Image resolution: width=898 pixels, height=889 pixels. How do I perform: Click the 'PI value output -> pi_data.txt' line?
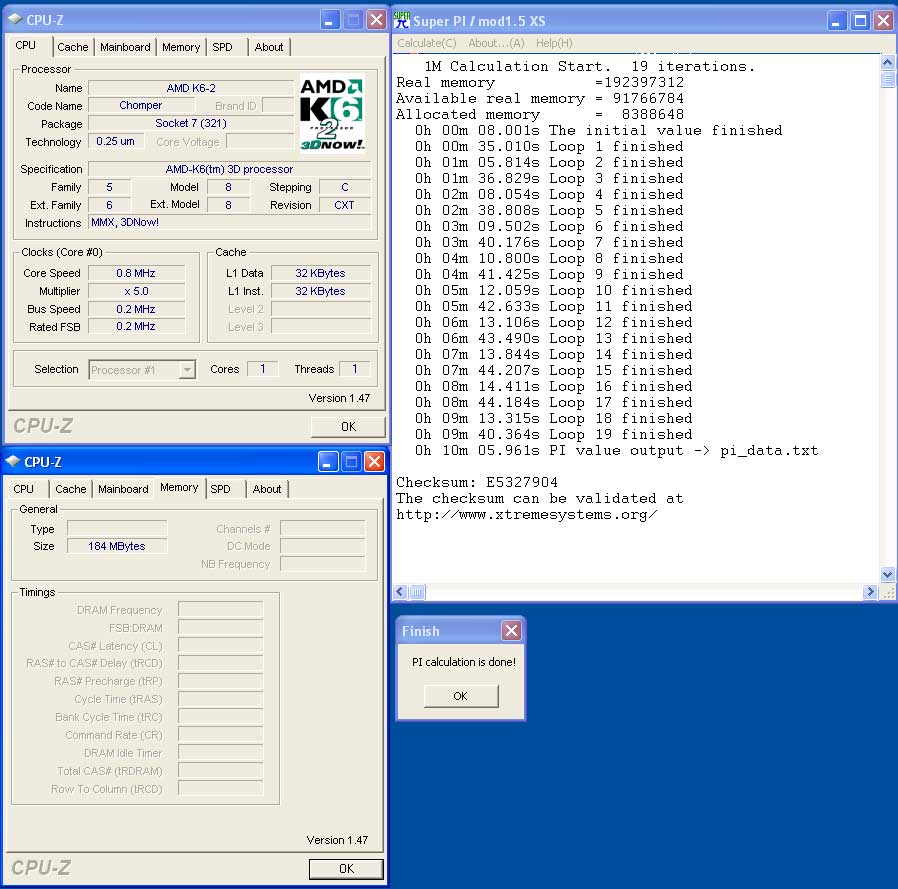coord(616,450)
